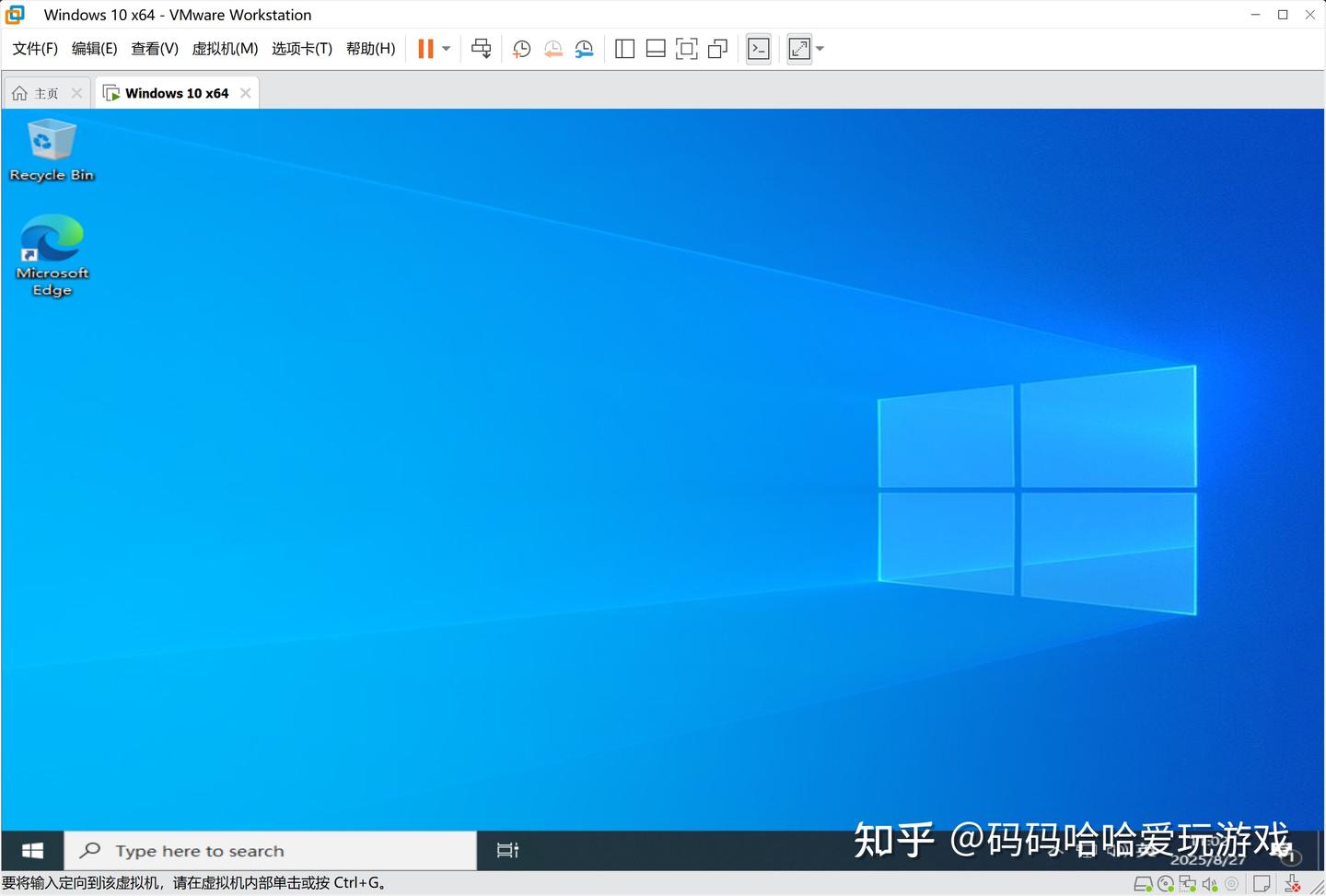Expand the suspend button options arrow
Screen dimensions: 1326x896
pos(446,49)
